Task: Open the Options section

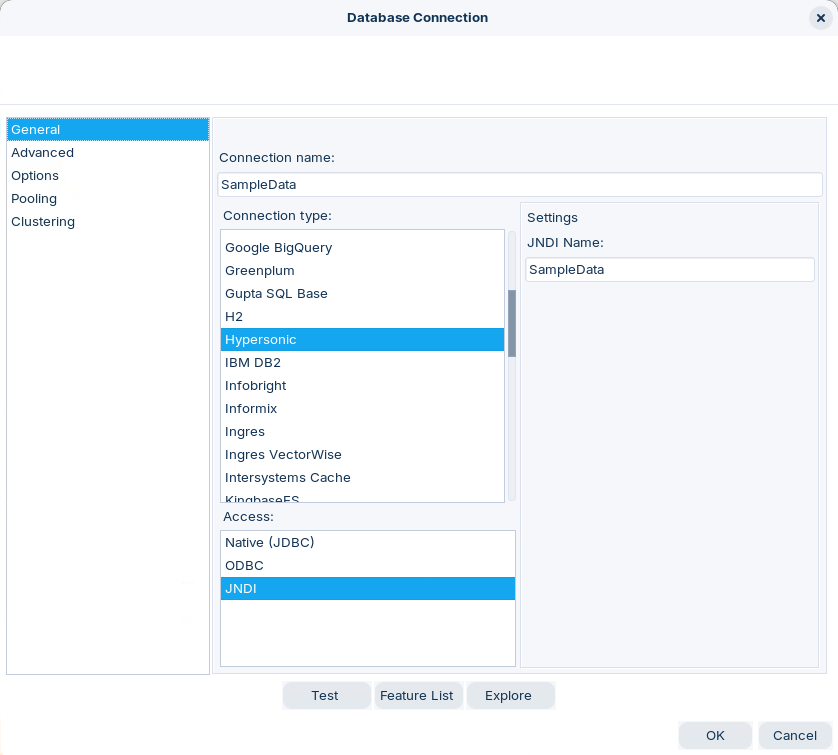Action: tap(35, 176)
